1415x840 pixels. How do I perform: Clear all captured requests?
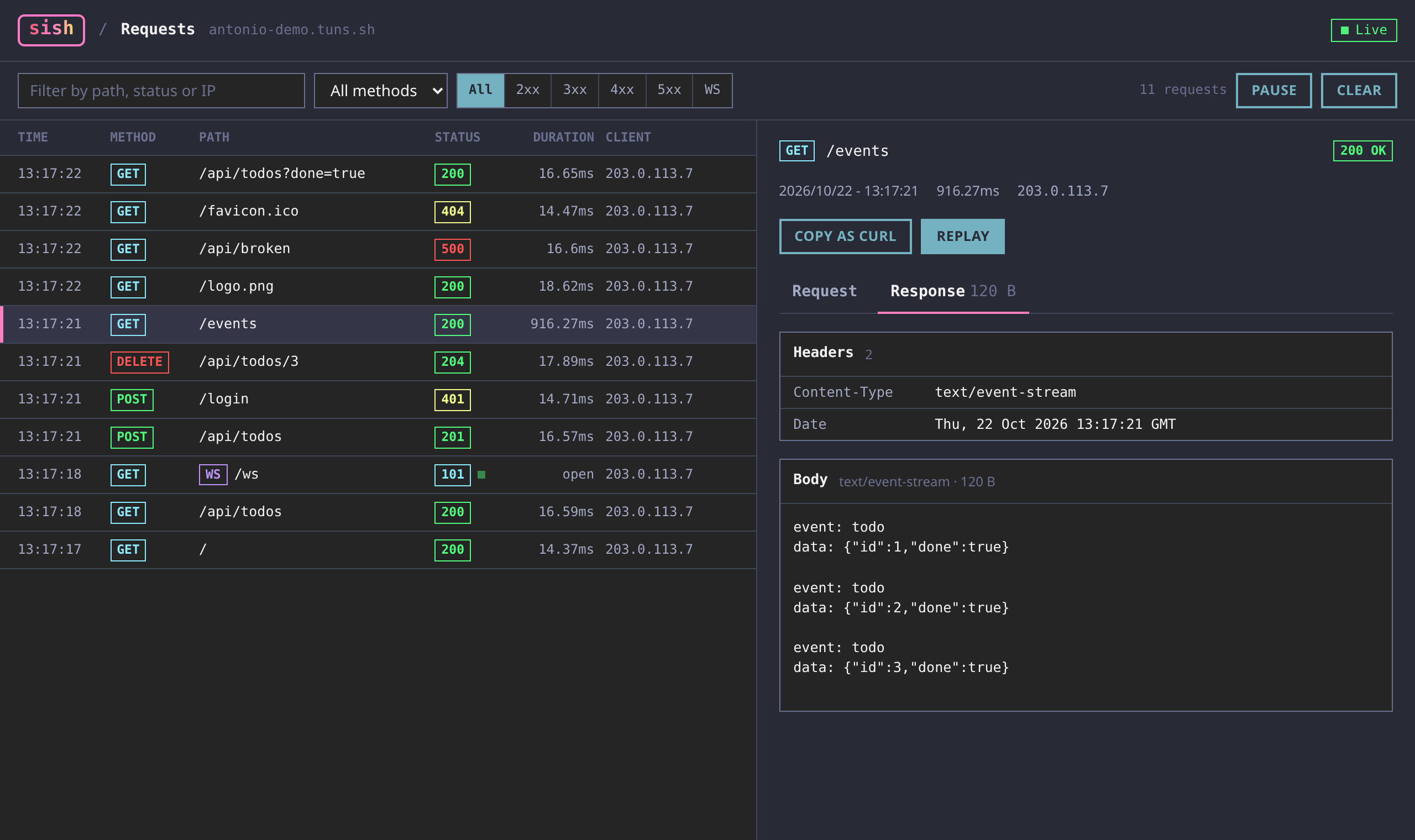point(1359,91)
